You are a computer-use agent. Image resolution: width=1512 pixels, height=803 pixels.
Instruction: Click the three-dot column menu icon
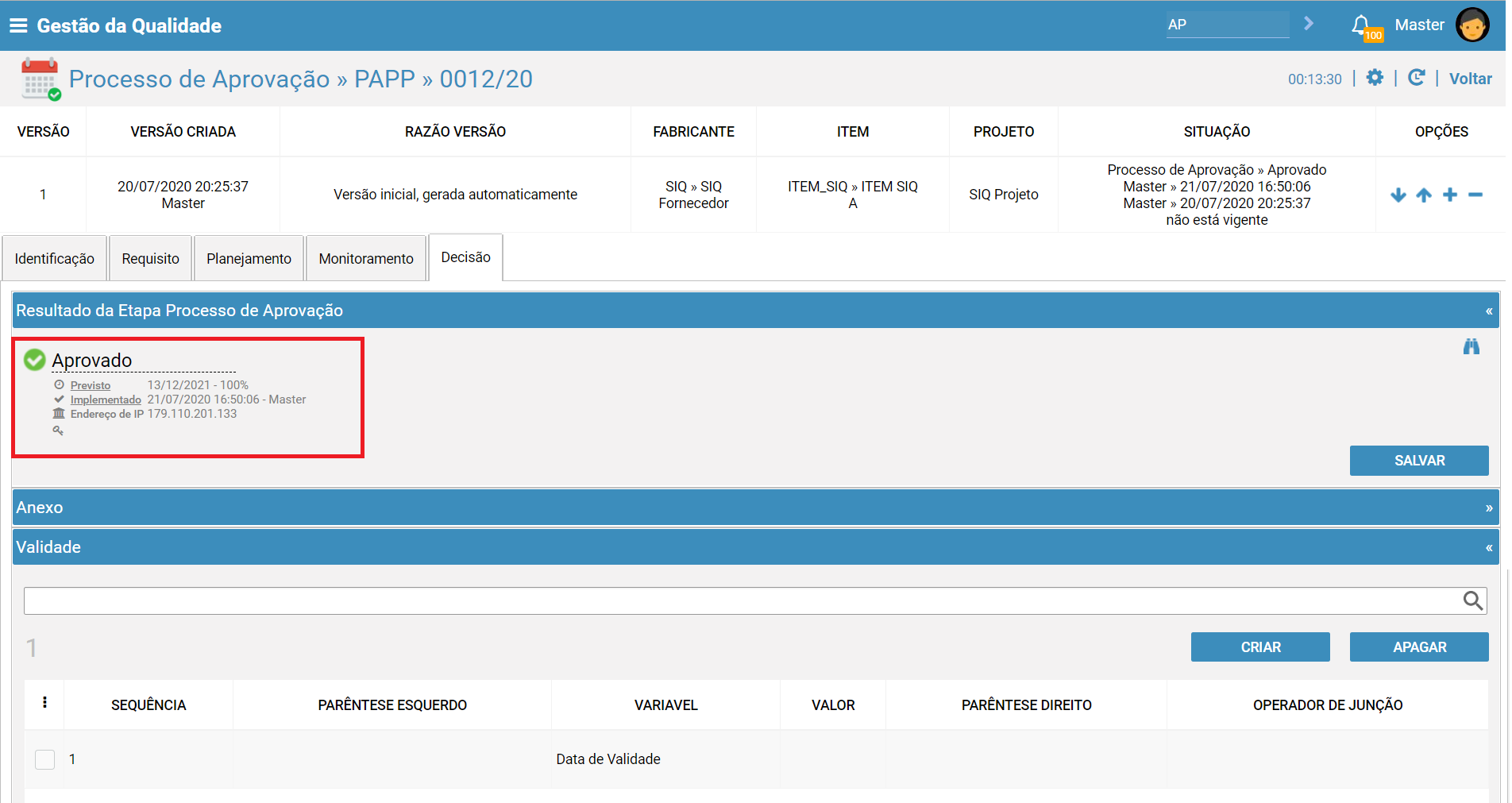point(44,702)
